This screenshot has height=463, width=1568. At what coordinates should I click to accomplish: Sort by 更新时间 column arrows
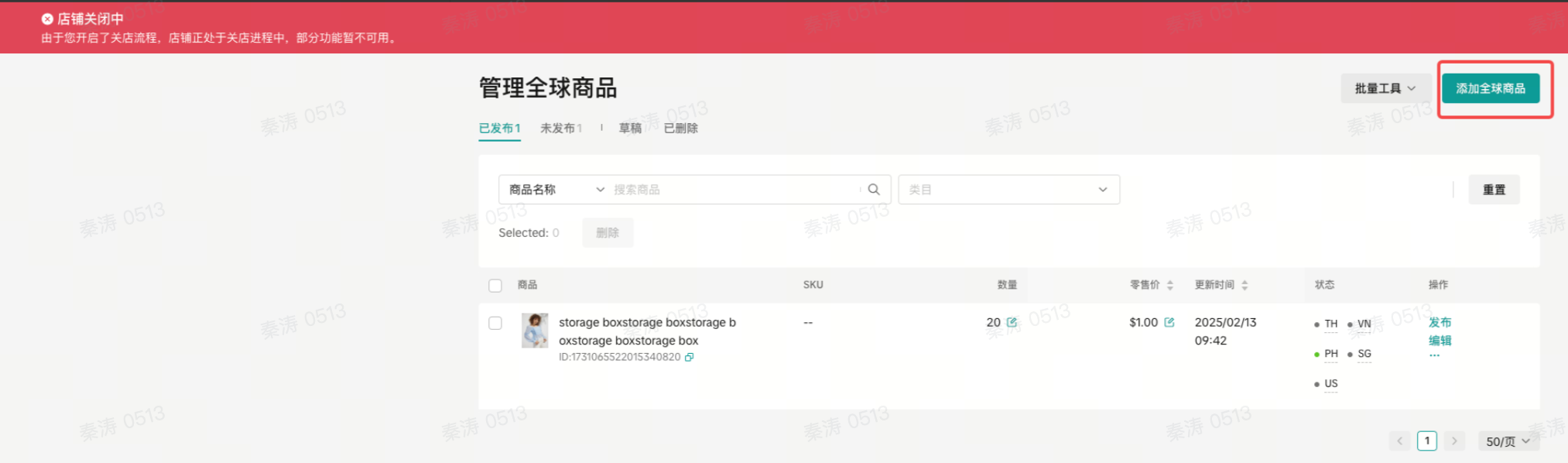1244,285
